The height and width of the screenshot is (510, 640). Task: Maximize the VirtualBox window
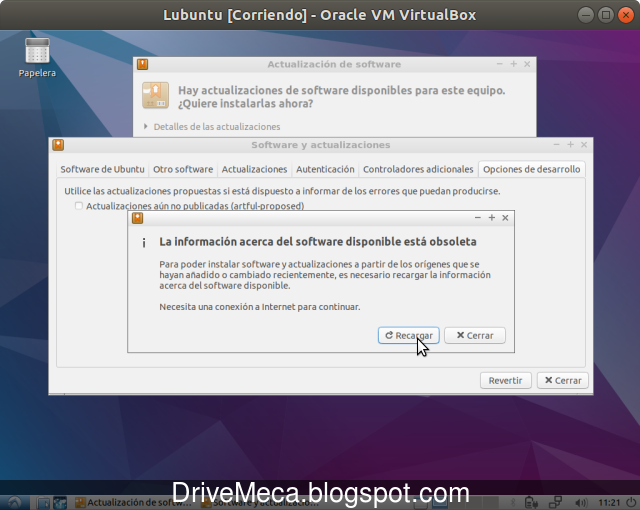click(606, 15)
